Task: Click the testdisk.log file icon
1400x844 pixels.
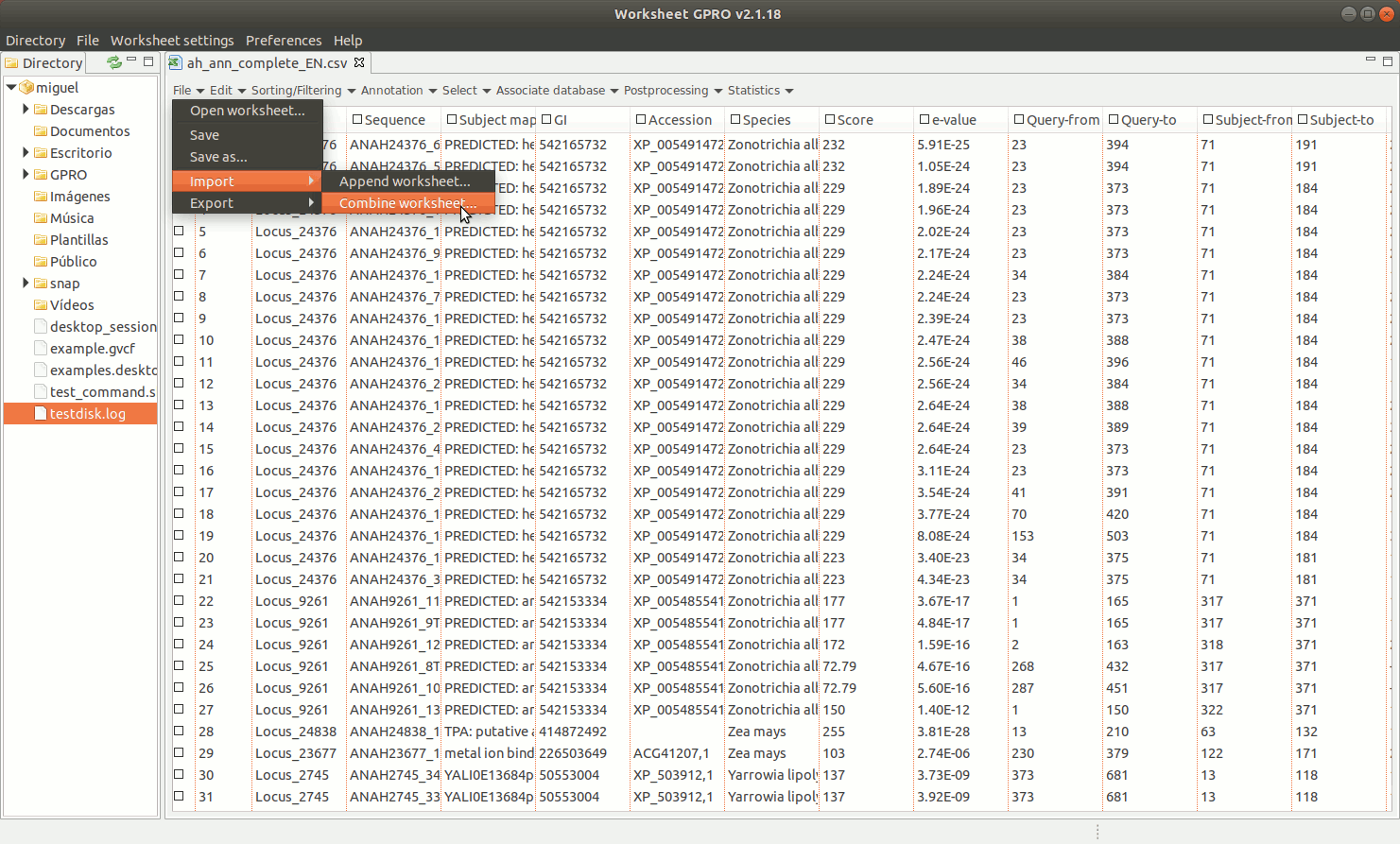Action: [x=41, y=414]
